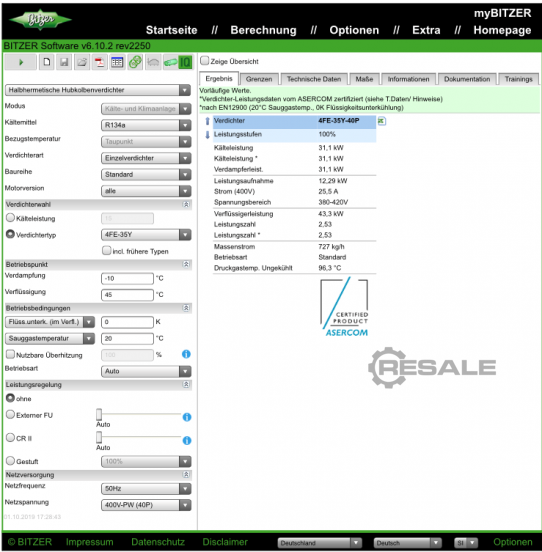Open the Deutschland country dropdown
542x552 pixels.
point(320,543)
